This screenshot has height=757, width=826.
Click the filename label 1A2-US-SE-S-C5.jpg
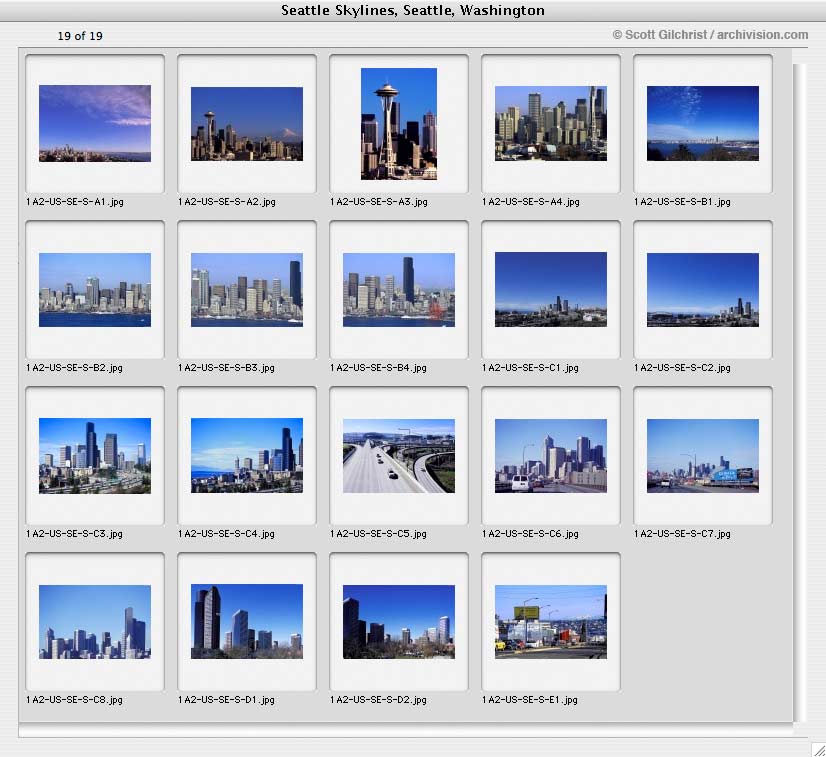pyautogui.click(x=378, y=534)
